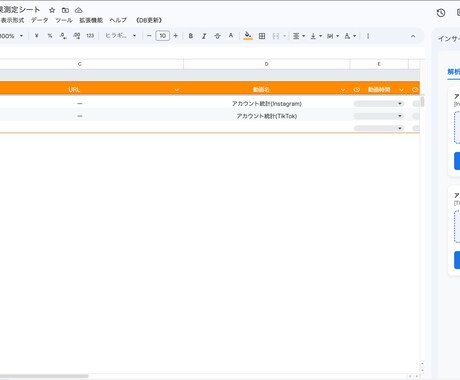
Task: Click the column type icon before 動画時間
Action: pos(357,90)
